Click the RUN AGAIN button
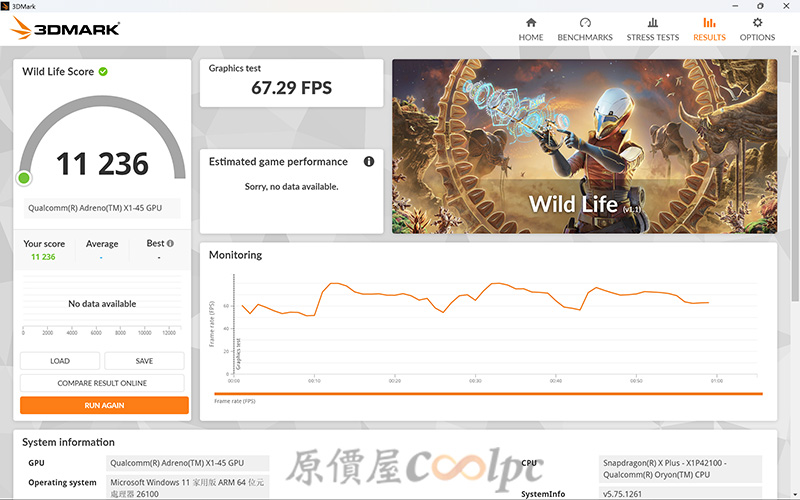 pos(104,405)
